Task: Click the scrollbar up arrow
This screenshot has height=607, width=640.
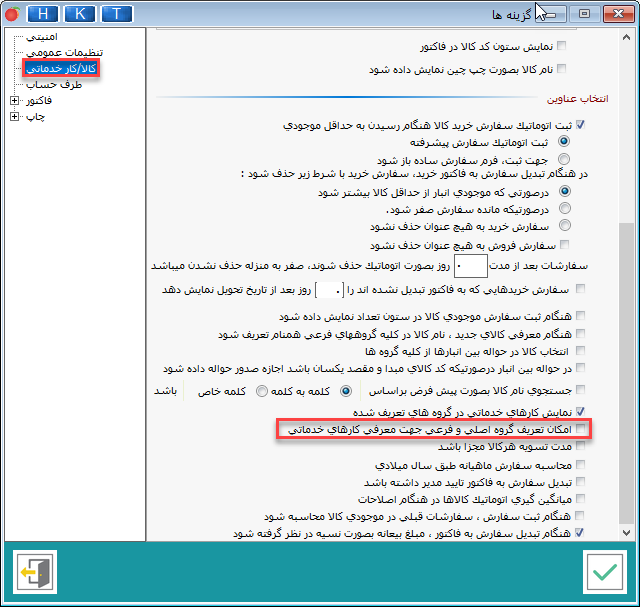Action: [627, 38]
